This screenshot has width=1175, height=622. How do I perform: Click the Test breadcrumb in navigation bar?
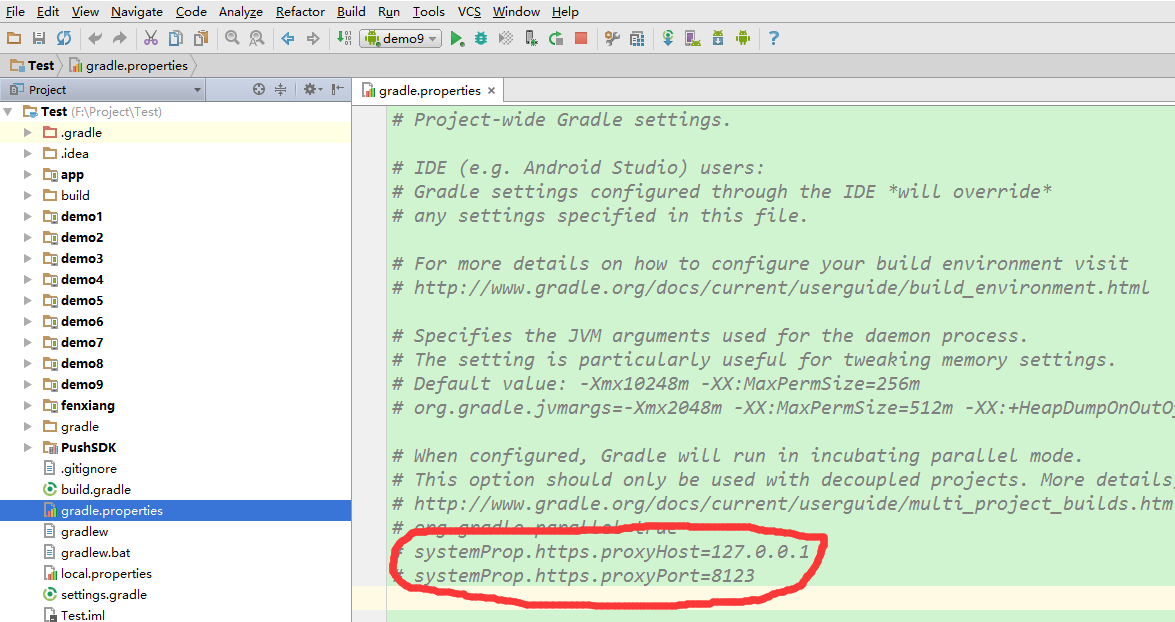coord(32,65)
